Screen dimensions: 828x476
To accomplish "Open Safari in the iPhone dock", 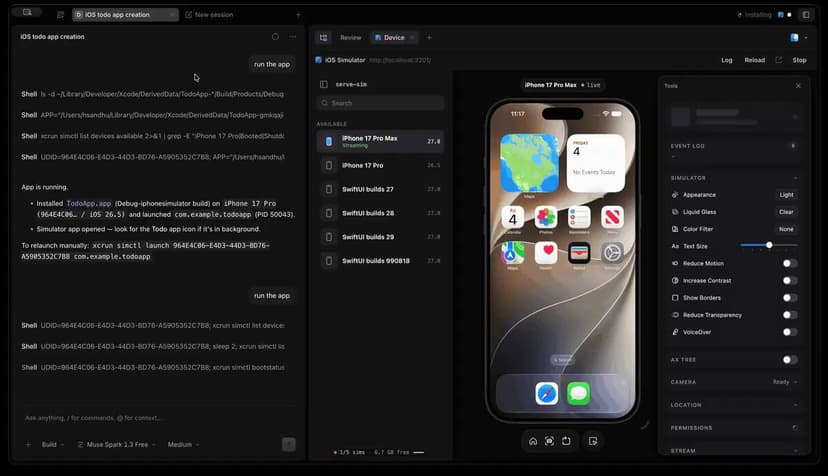I will (x=547, y=394).
